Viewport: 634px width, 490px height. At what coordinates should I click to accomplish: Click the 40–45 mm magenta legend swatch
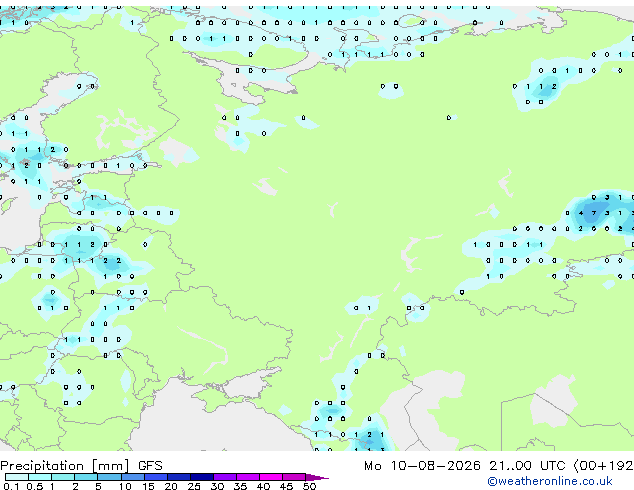[x=271, y=477]
